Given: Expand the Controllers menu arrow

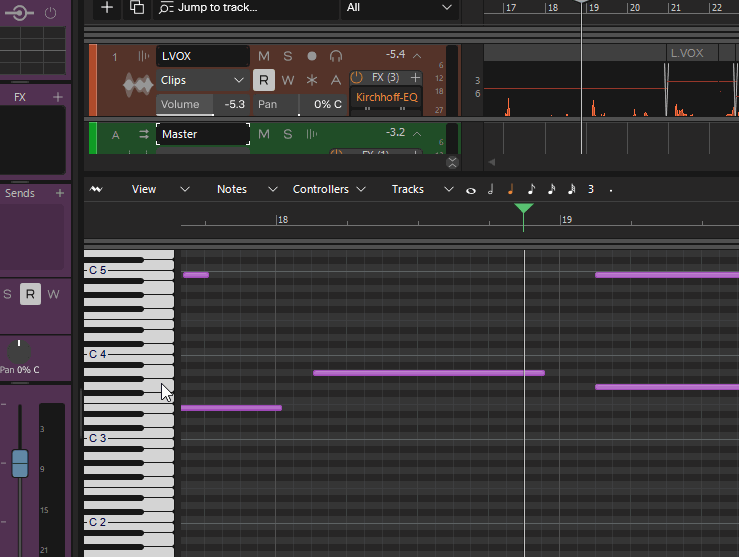Looking at the screenshot, I should (361, 189).
